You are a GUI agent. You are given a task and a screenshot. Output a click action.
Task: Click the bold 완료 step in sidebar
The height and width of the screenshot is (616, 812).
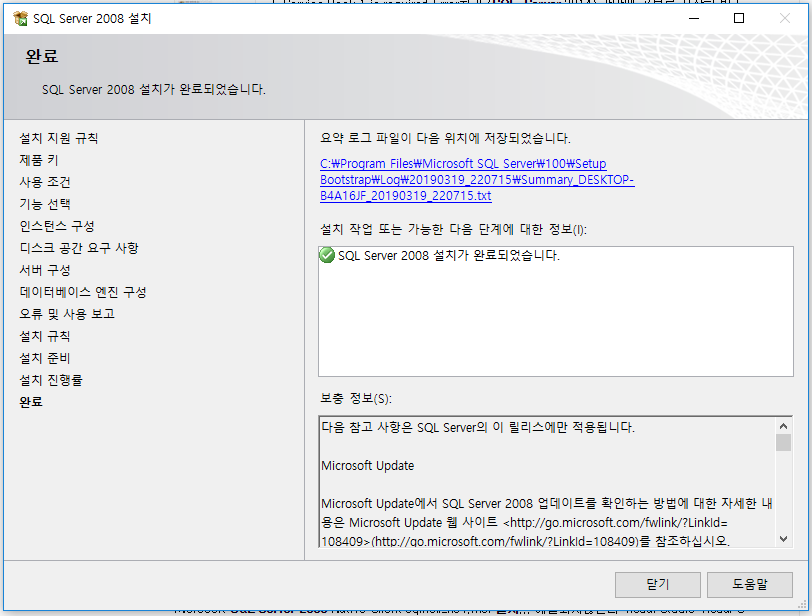click(x=31, y=402)
